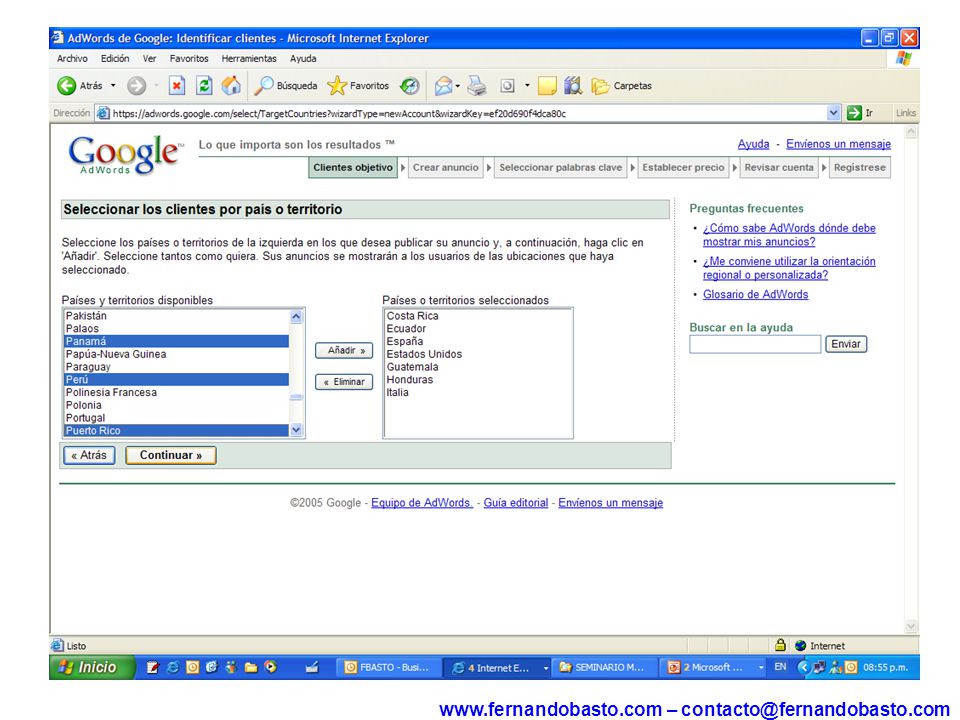This screenshot has width=960, height=720.
Task: Open the Equipo de AdWords footer link
Action: (422, 503)
